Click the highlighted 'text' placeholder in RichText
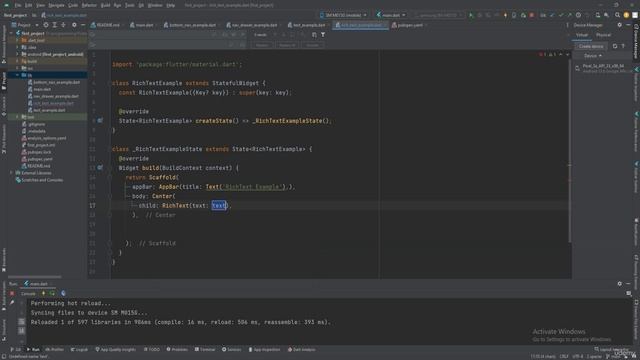The image size is (640, 360). [x=220, y=205]
